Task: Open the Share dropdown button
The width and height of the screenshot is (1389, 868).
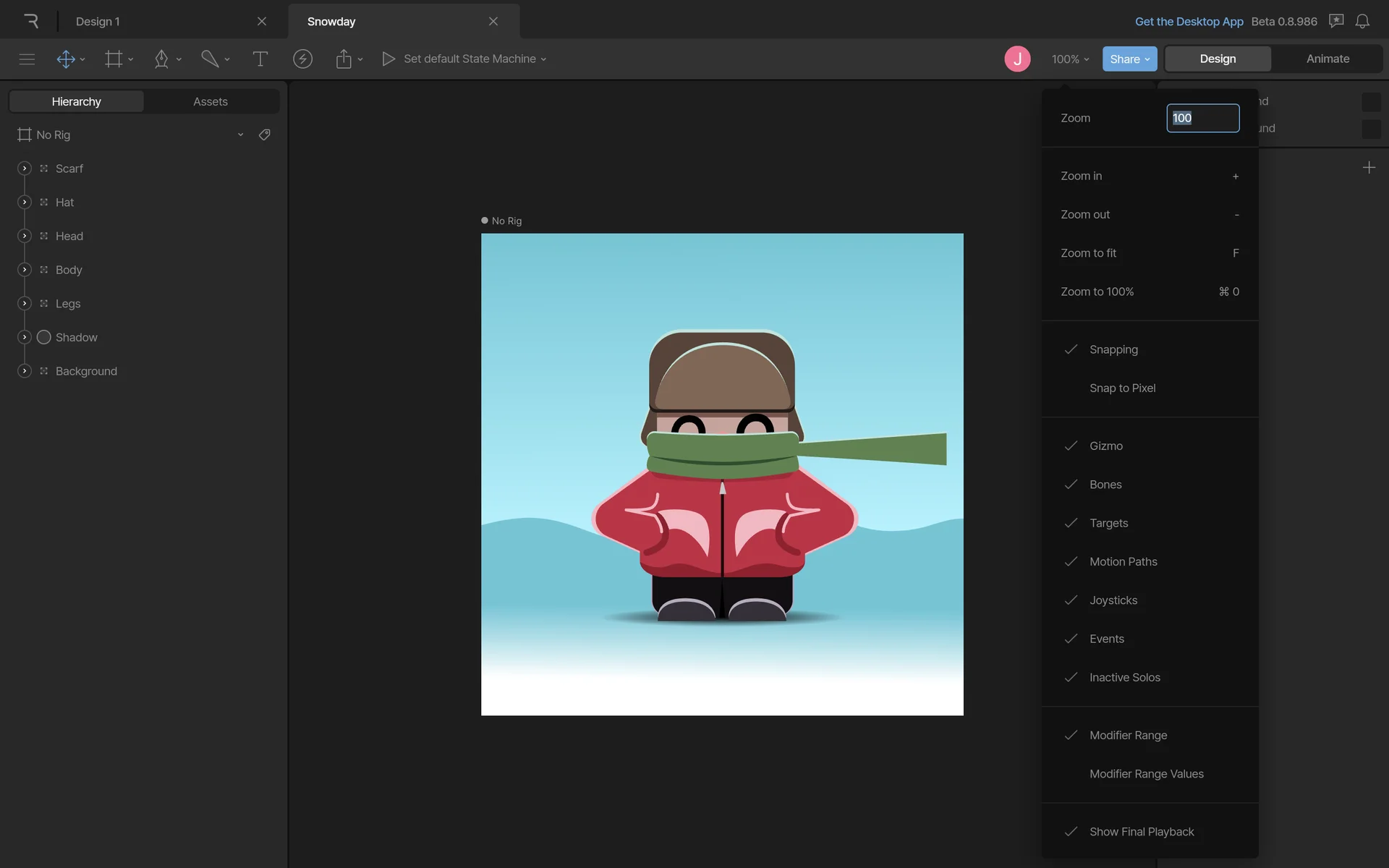Action: click(1129, 59)
